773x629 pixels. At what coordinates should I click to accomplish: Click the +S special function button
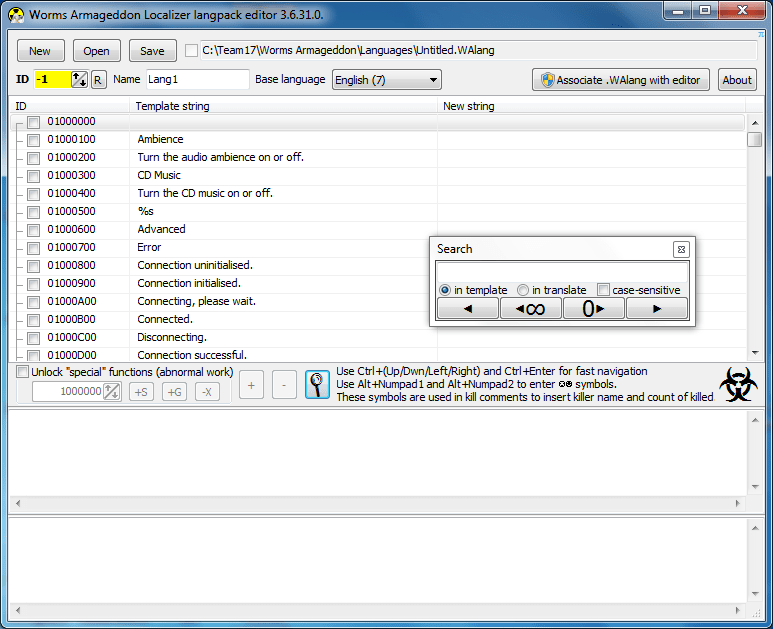(141, 392)
